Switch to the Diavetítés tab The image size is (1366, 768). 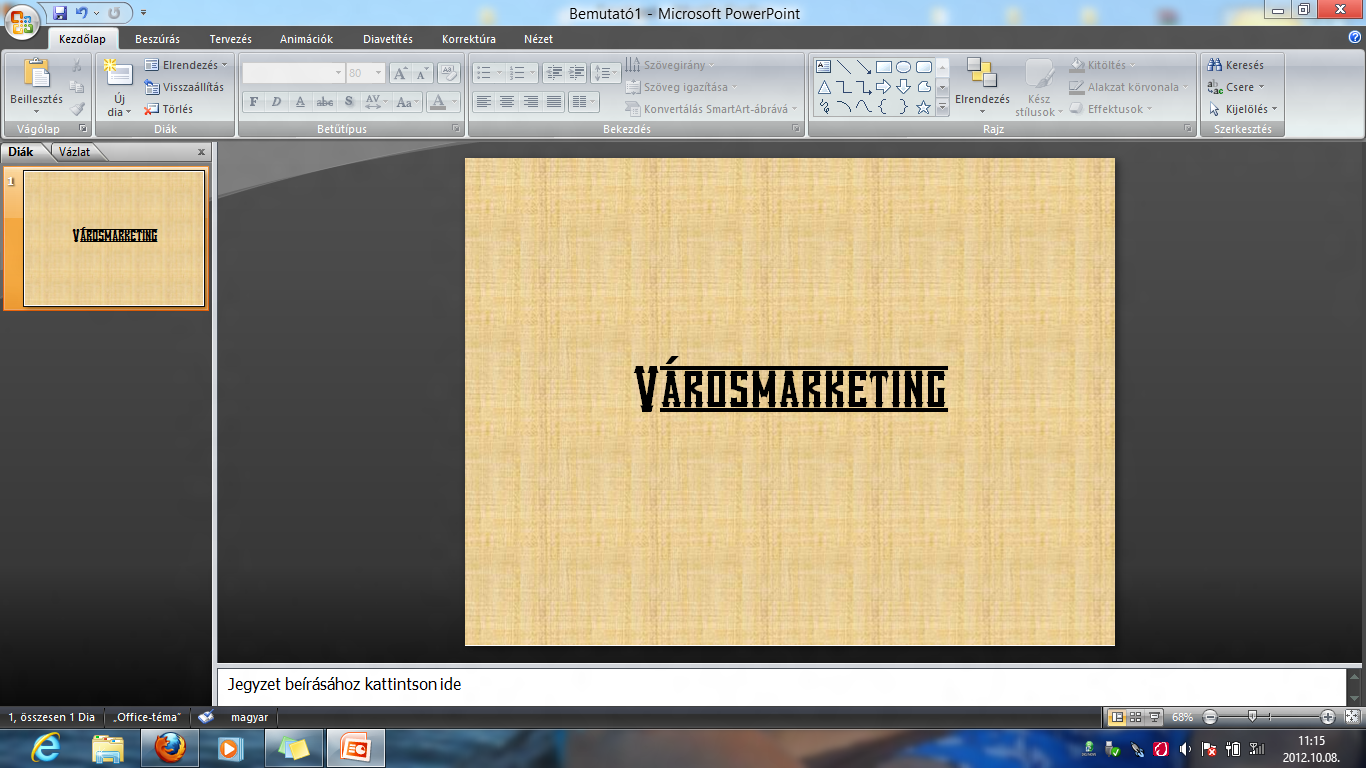pyautogui.click(x=388, y=39)
